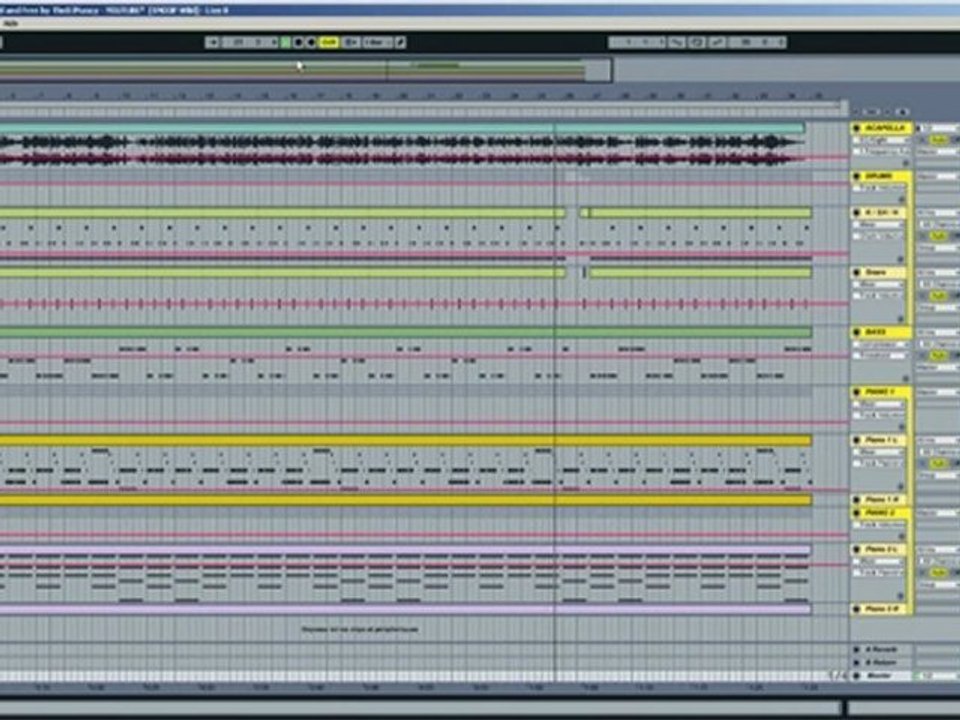
Task: Click the loop length field
Action: [x=759, y=42]
